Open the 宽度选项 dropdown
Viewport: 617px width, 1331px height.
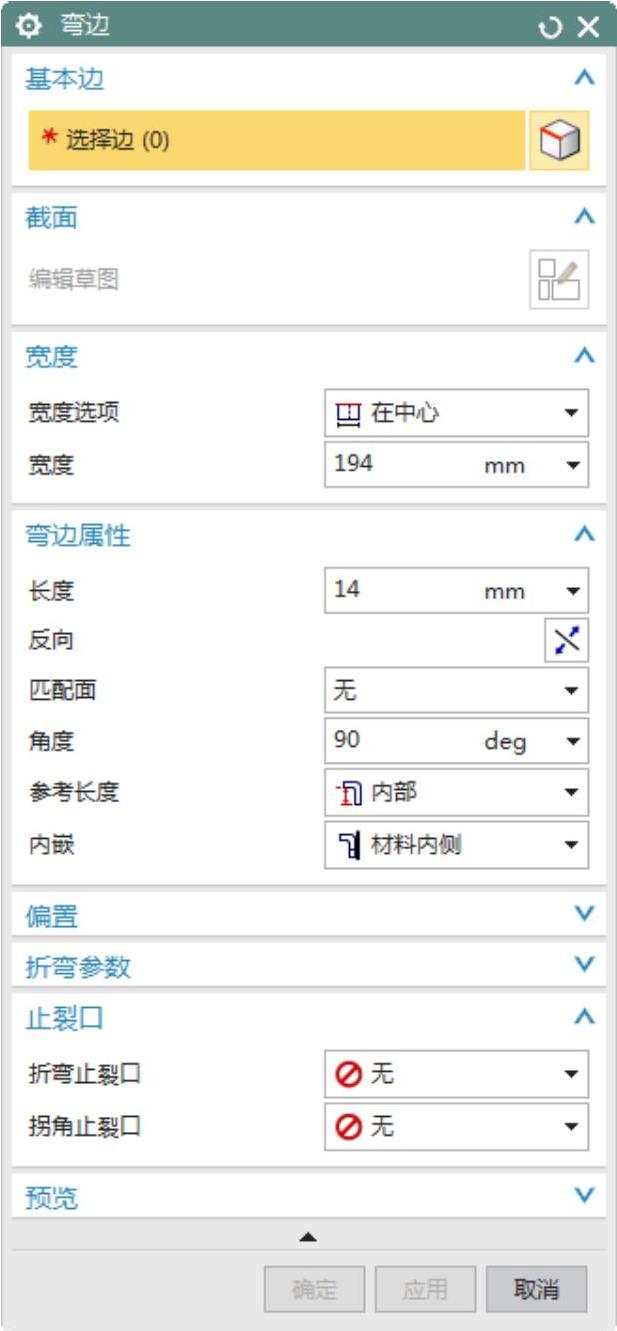click(456, 413)
